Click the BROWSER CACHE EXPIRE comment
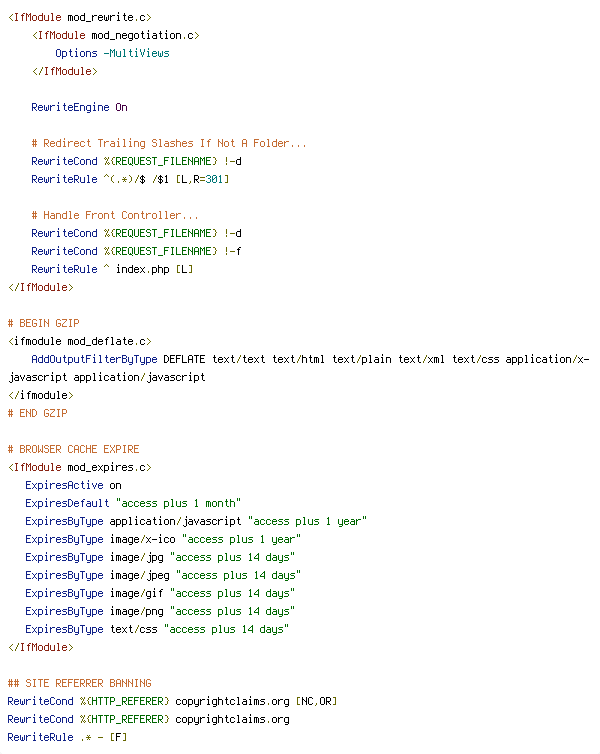600x754 pixels. tap(74, 449)
